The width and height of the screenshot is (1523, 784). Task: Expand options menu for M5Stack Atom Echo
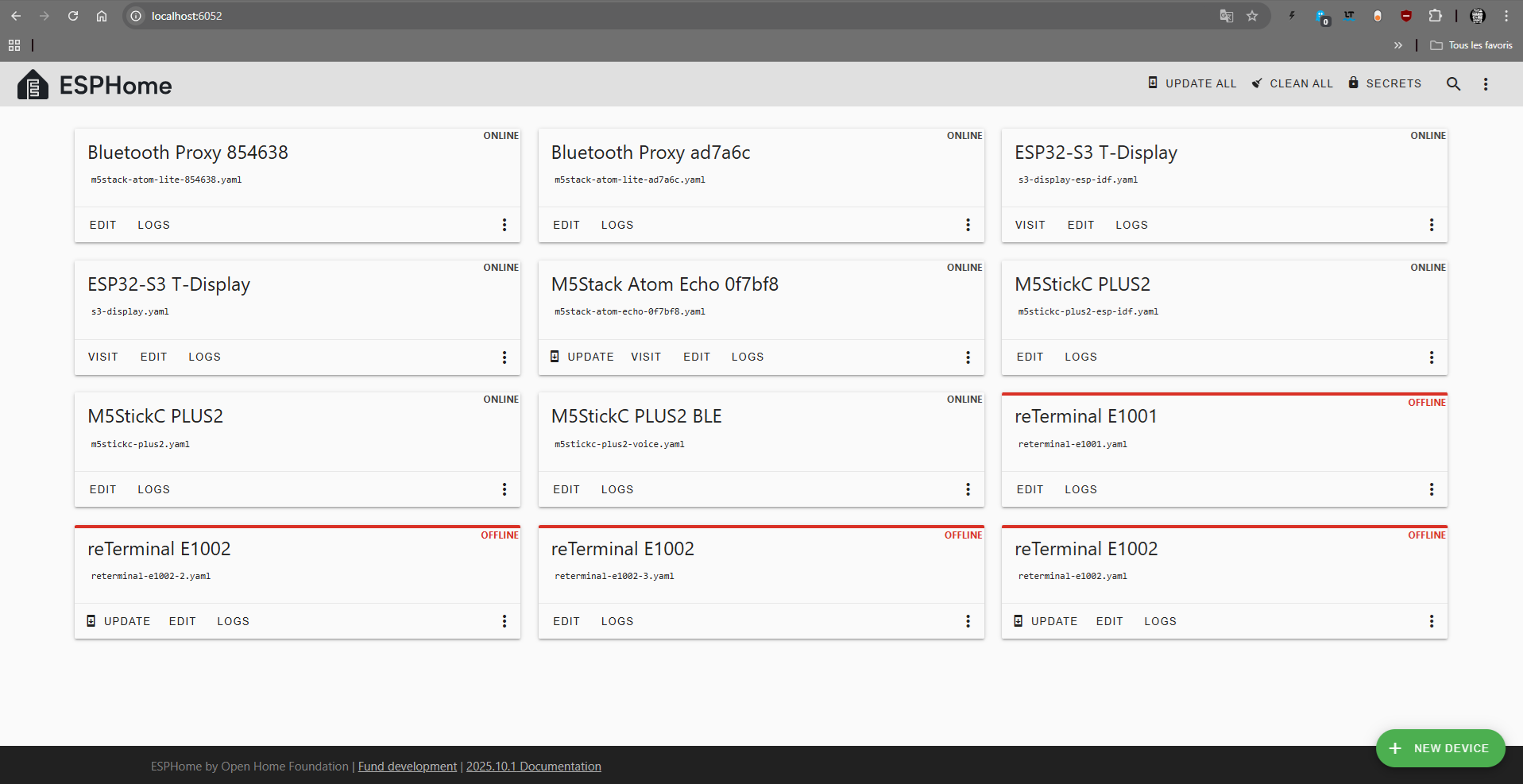pyautogui.click(x=967, y=357)
